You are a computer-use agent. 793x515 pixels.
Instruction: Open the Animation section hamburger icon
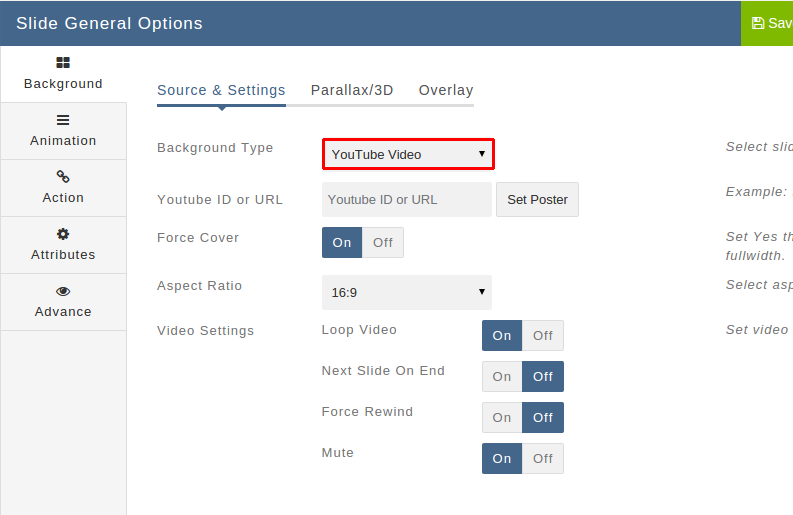click(x=63, y=120)
